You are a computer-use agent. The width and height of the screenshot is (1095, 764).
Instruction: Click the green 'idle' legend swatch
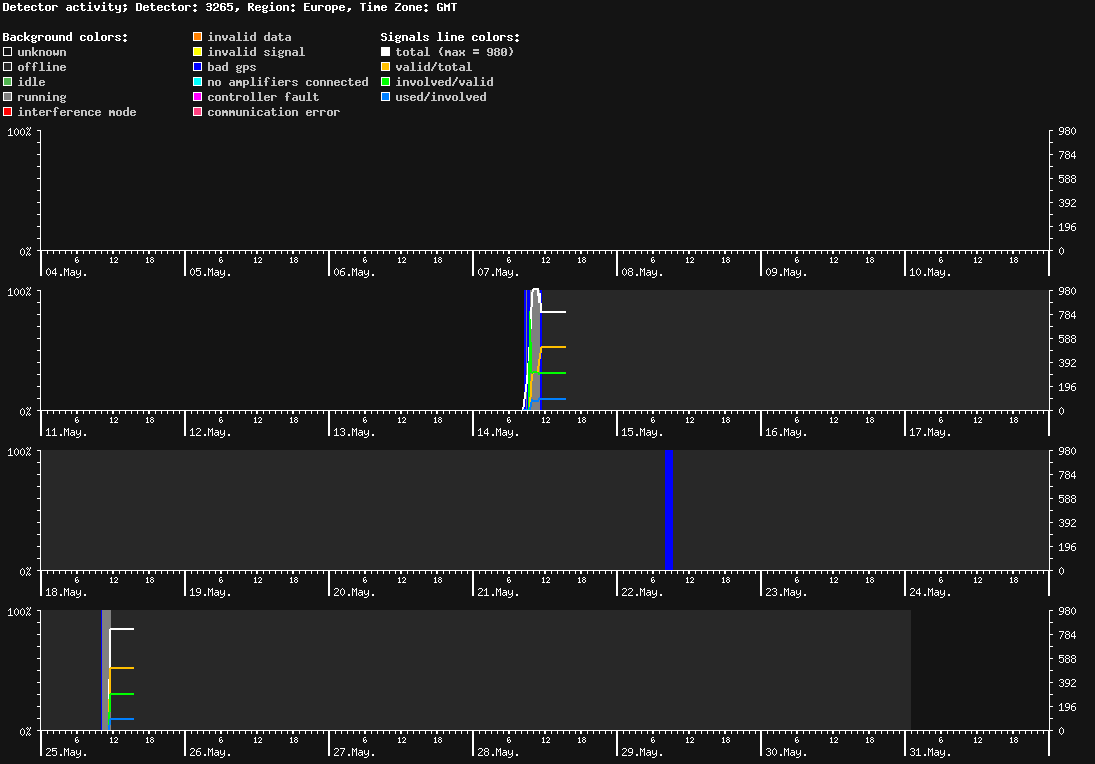coord(8,82)
